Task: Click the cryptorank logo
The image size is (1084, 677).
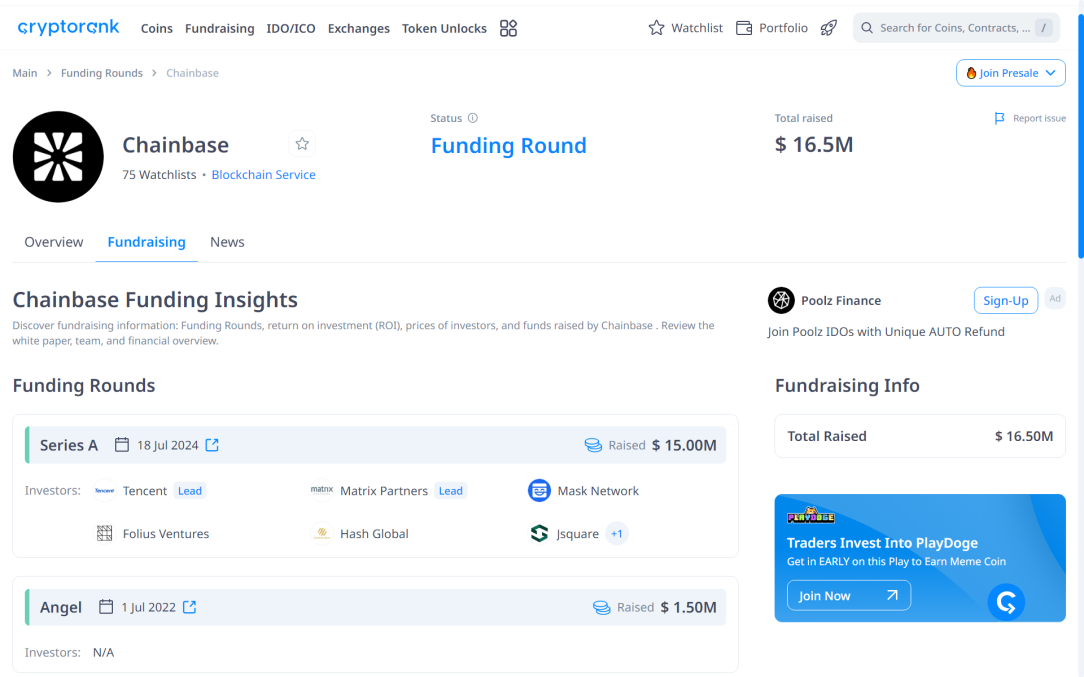Action: click(68, 28)
